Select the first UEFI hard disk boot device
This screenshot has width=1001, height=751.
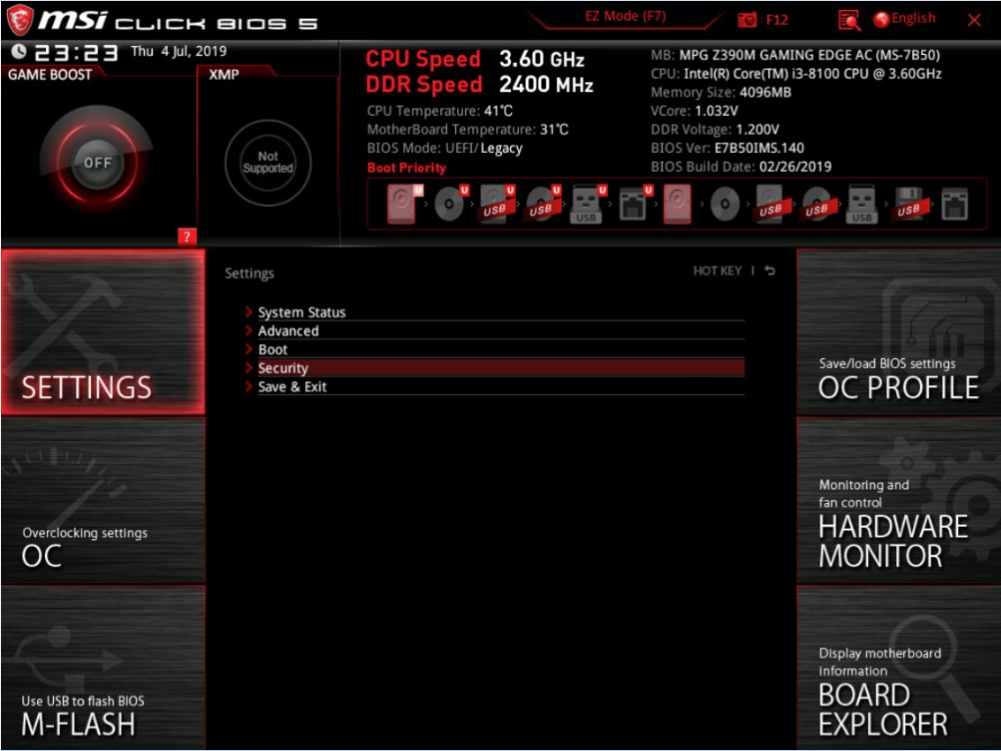(402, 206)
